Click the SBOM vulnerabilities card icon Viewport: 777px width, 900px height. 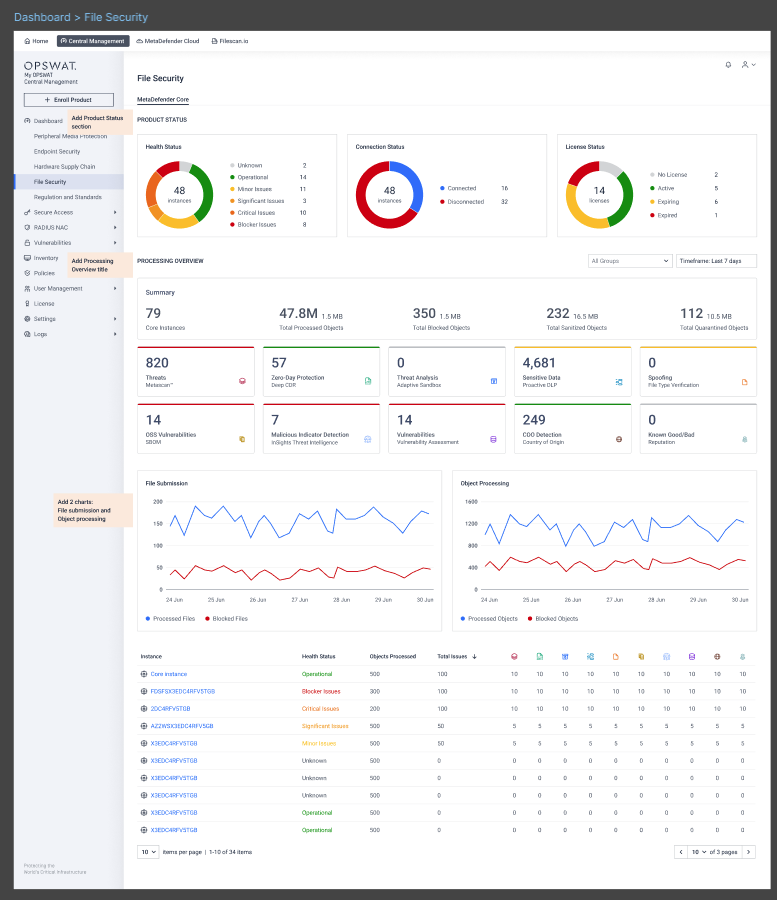[x=241, y=439]
